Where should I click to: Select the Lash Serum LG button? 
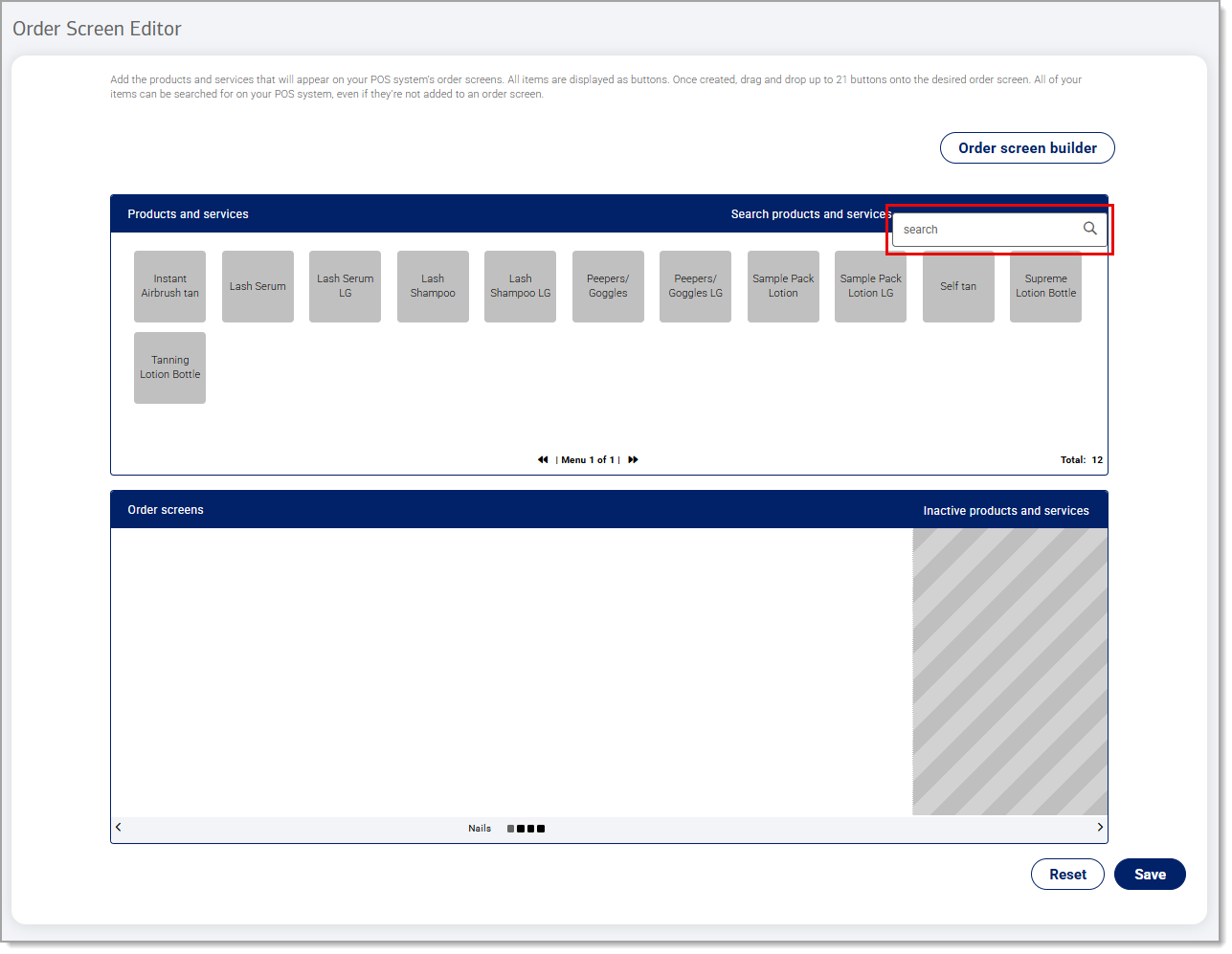[345, 286]
